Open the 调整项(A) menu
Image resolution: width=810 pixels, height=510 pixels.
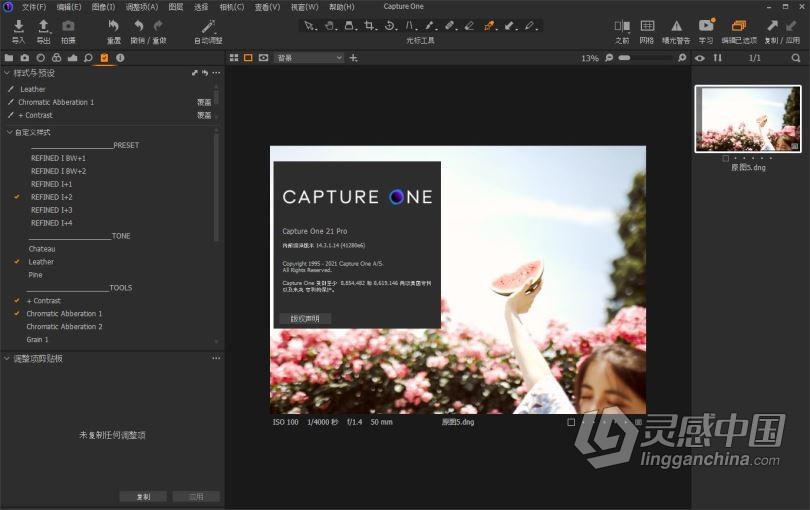tap(142, 7)
